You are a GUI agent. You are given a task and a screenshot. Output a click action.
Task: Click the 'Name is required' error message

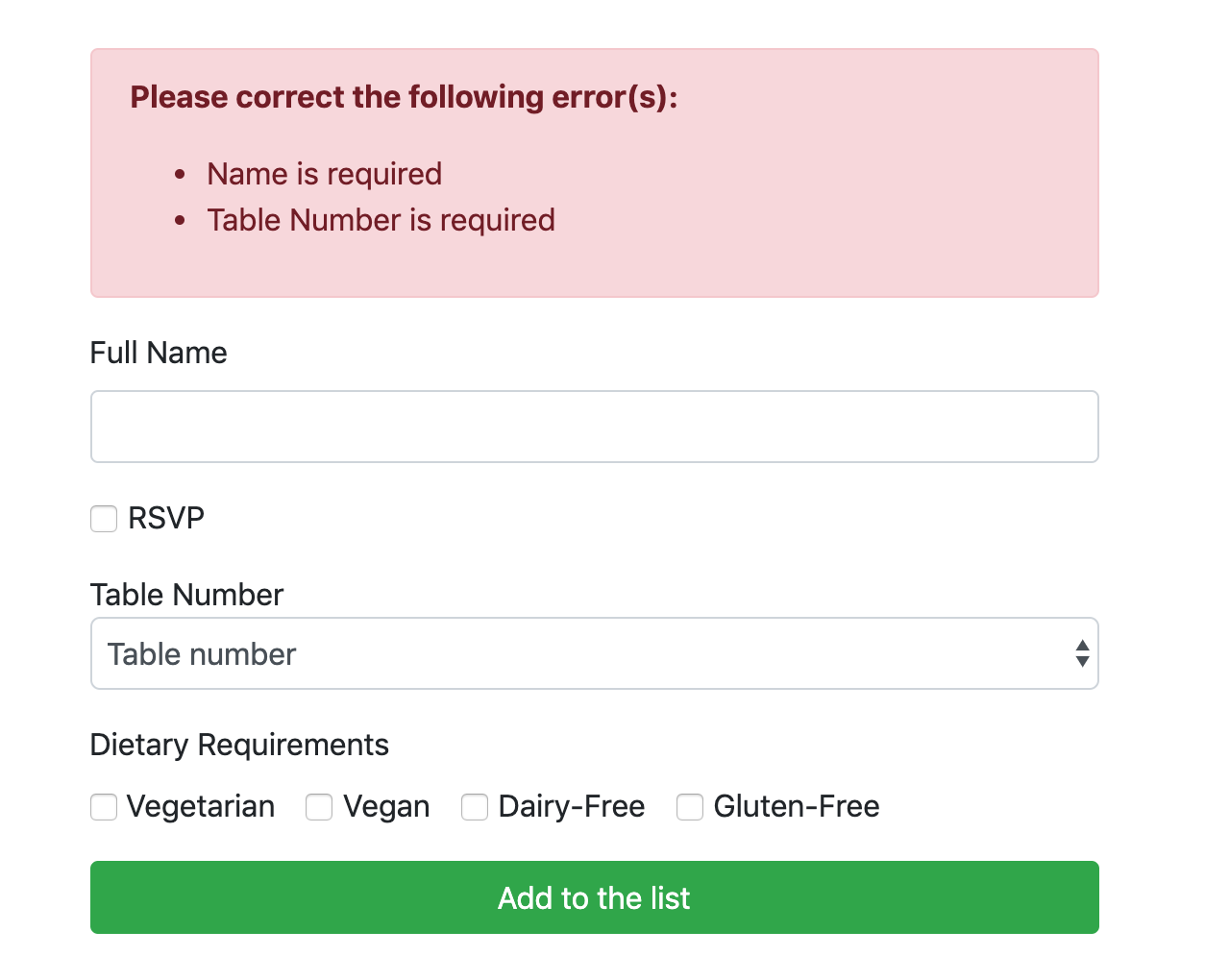[x=325, y=174]
